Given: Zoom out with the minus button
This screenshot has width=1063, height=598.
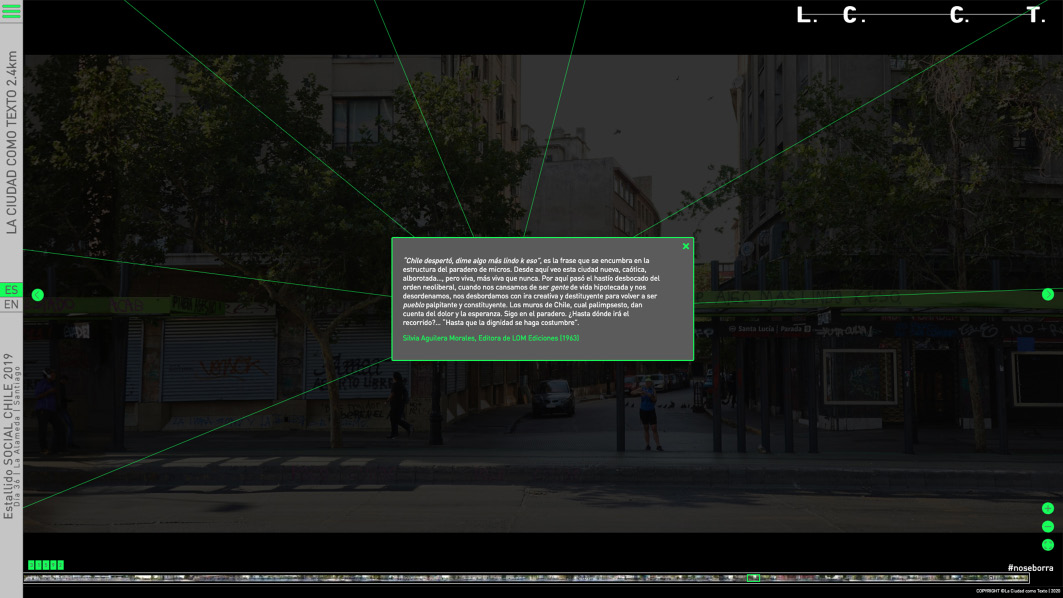Looking at the screenshot, I should [x=1047, y=526].
